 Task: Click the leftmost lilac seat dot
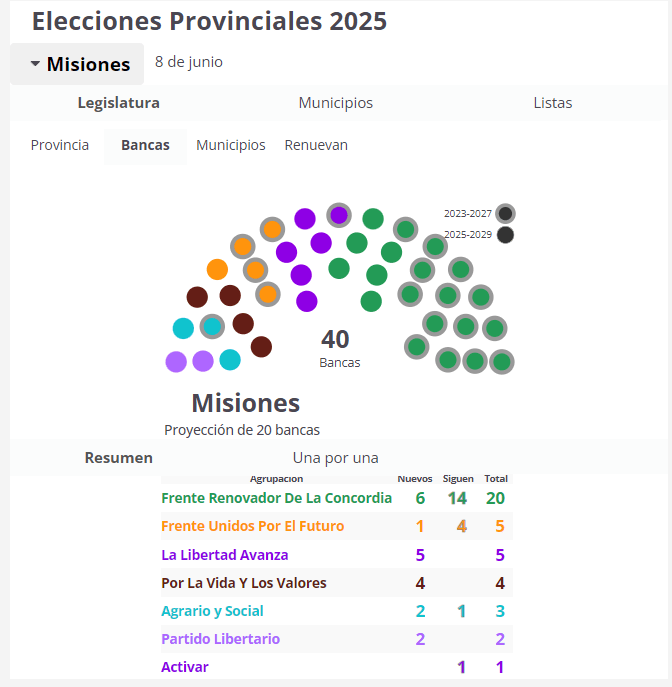pyautogui.click(x=176, y=362)
